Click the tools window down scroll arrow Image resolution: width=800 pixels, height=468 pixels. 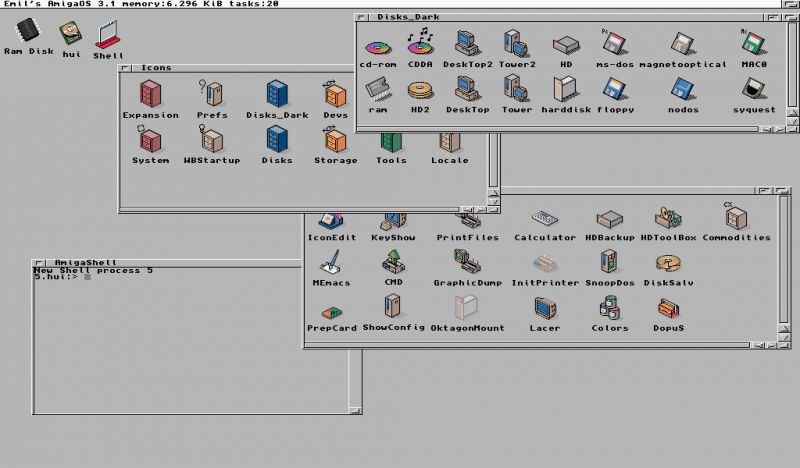(x=785, y=337)
